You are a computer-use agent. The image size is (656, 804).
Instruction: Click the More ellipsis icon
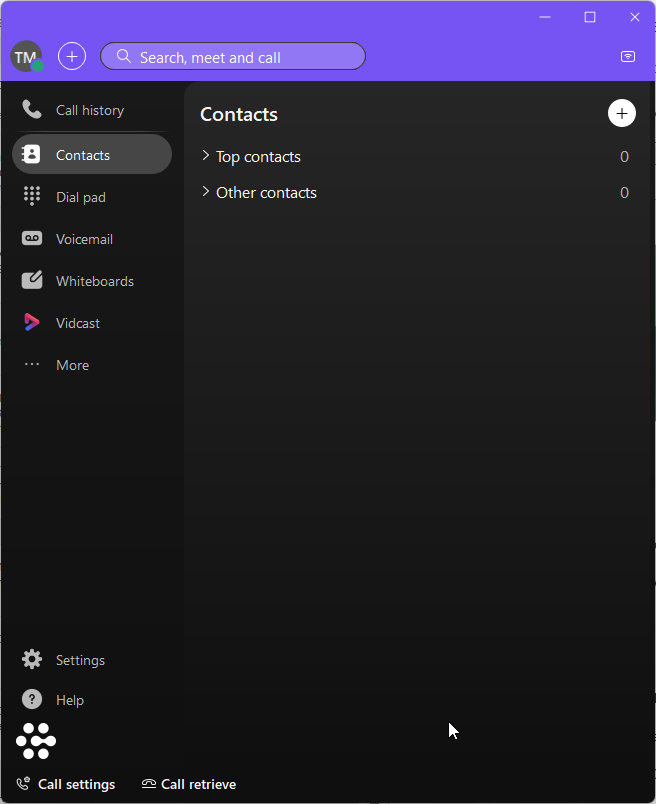click(x=32, y=364)
